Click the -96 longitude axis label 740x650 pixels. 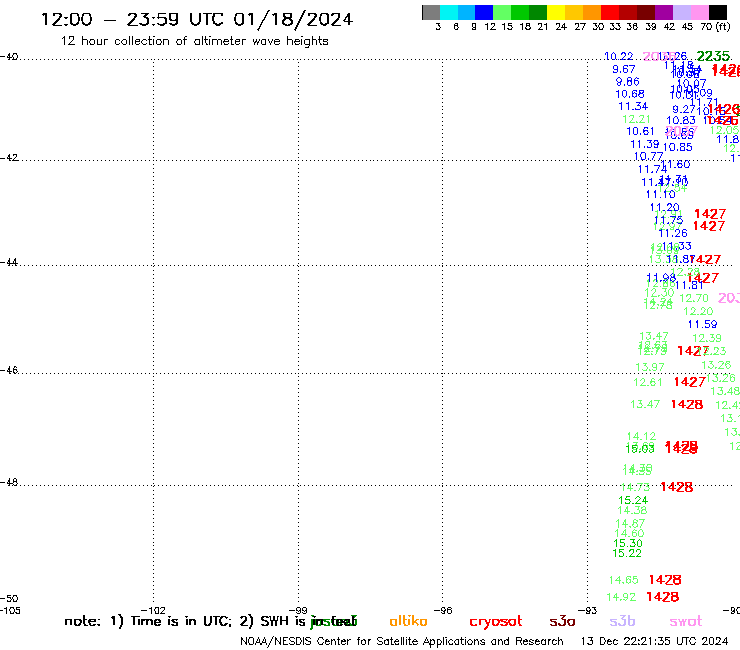(x=443, y=610)
